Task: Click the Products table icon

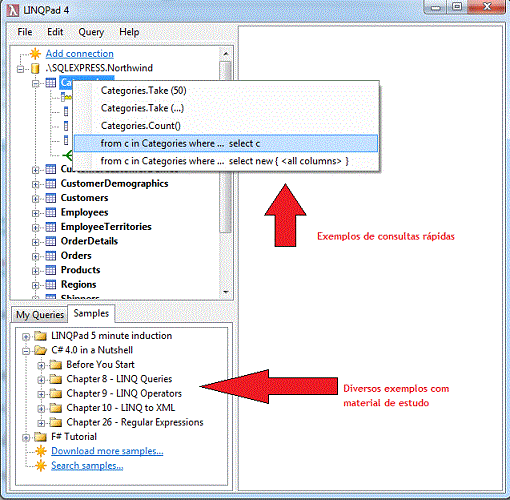Action: (x=51, y=270)
